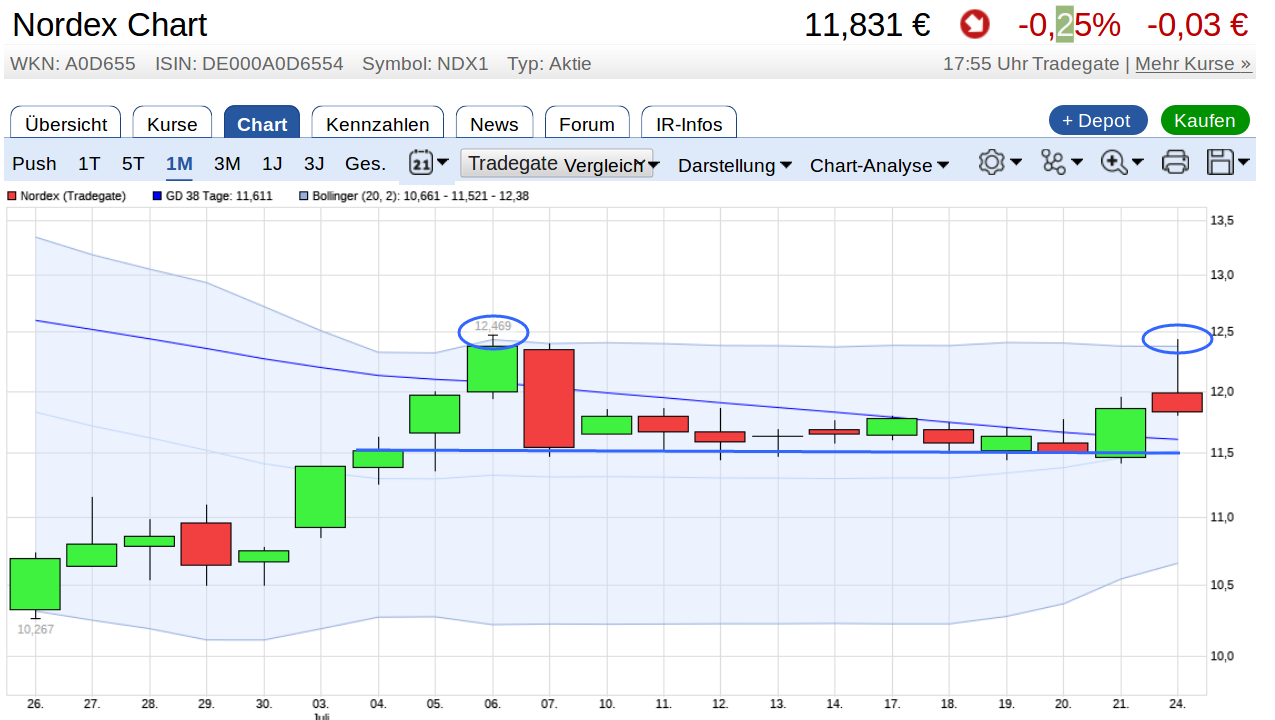Click the 11,831 € price value
The image size is (1275, 720).
(x=867, y=25)
